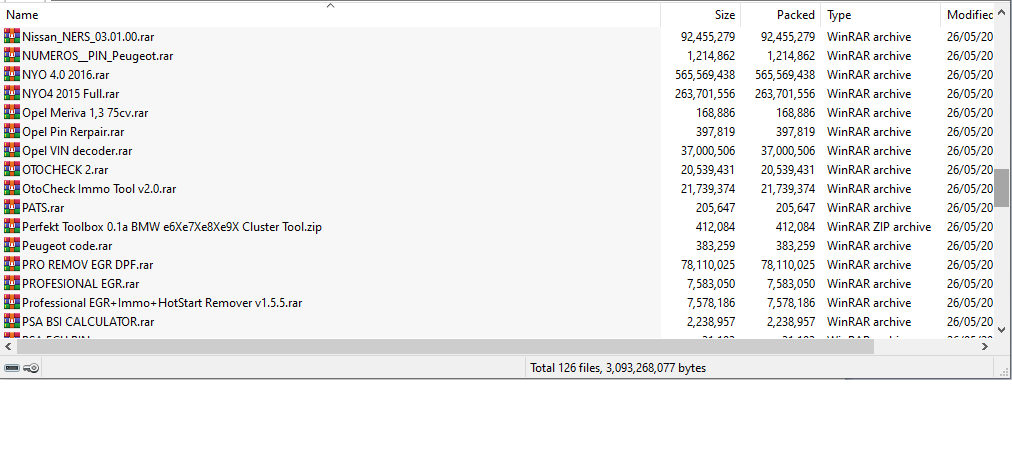Click the NUMEROS__PIN_Peugeot.rar archive icon
The image size is (1012, 460).
12,55
